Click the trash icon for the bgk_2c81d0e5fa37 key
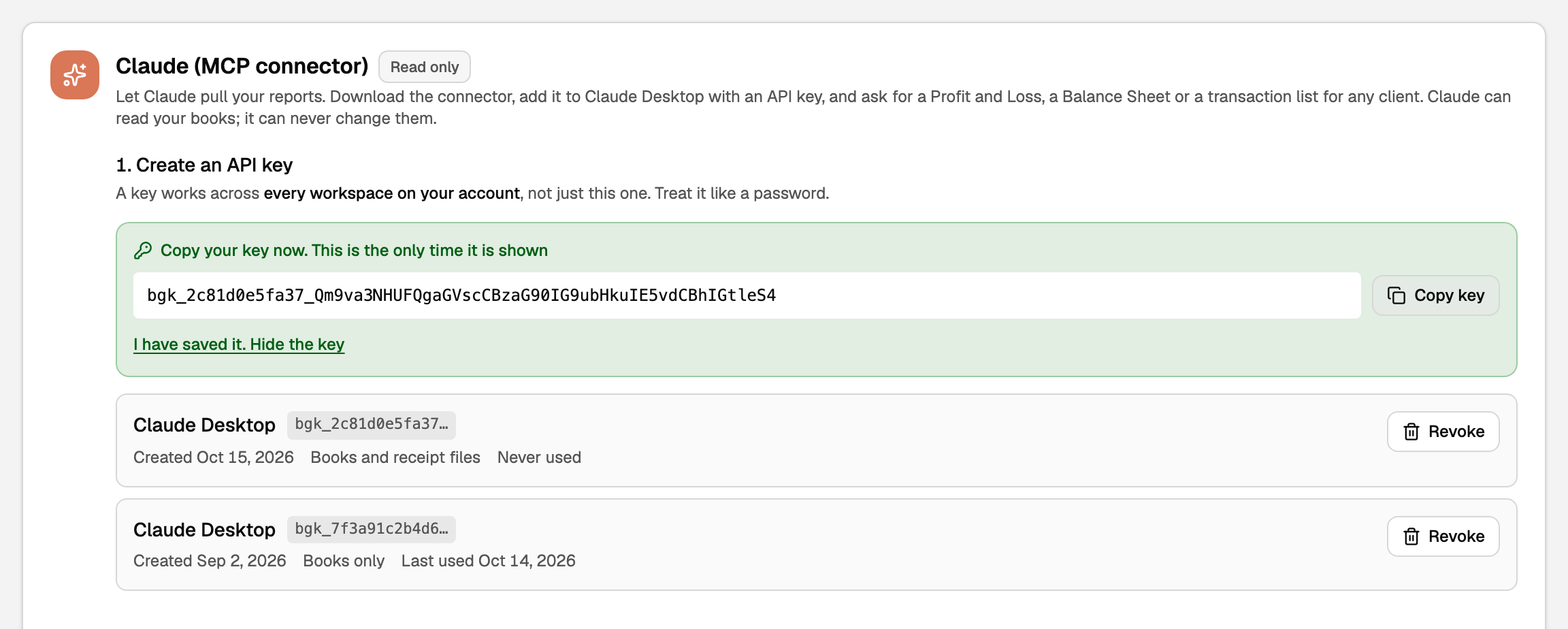The width and height of the screenshot is (1568, 629). click(1411, 432)
